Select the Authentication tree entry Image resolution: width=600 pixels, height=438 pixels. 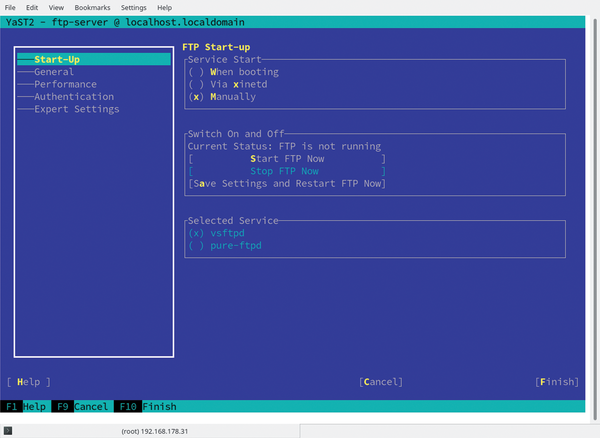(74, 97)
